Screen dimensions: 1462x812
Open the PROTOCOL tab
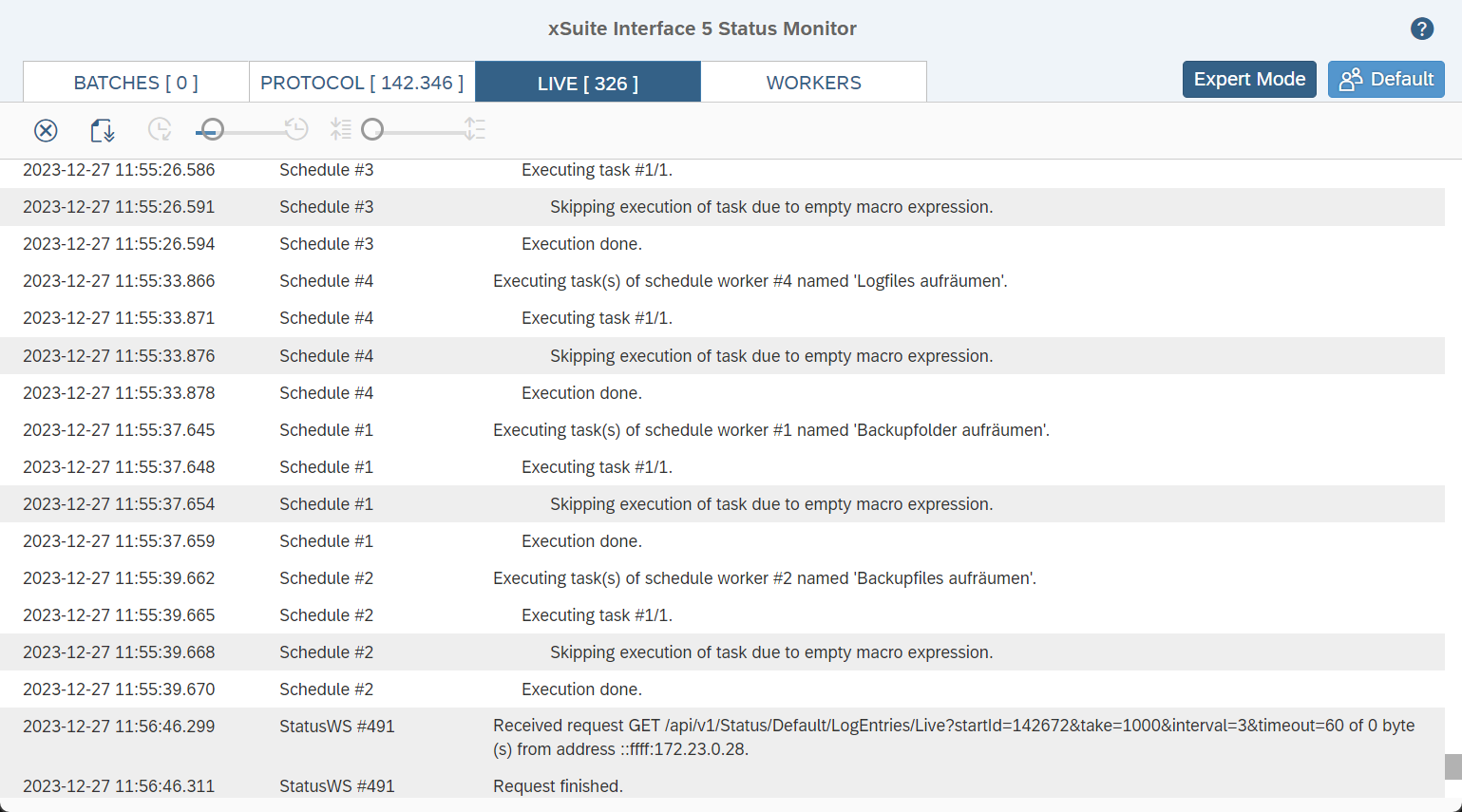click(361, 82)
